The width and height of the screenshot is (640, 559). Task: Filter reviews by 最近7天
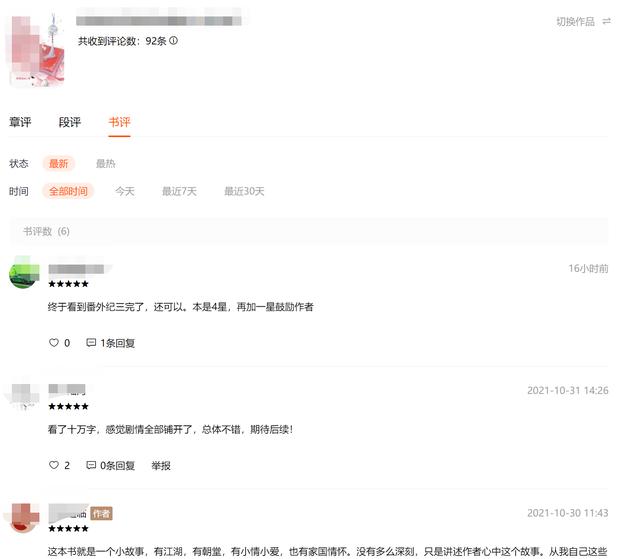click(179, 191)
